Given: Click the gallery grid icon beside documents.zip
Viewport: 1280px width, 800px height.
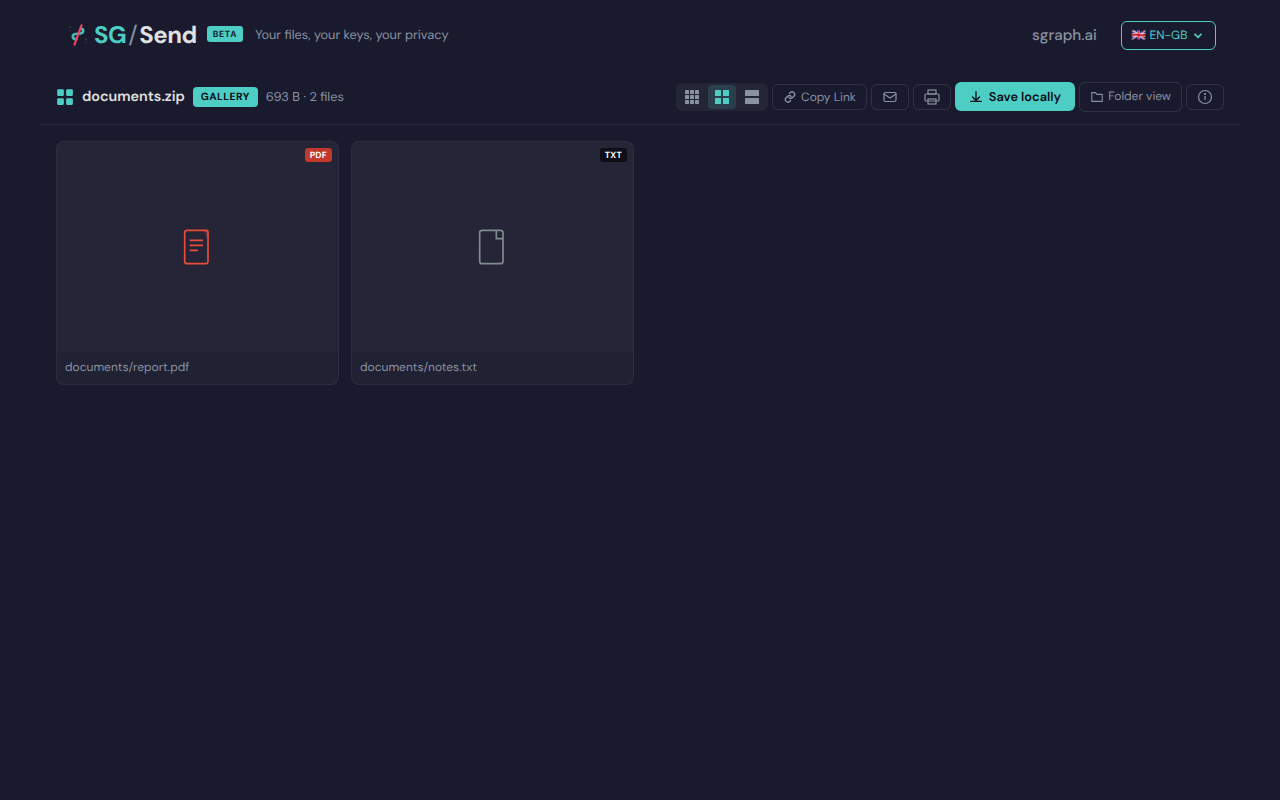Looking at the screenshot, I should [x=65, y=97].
